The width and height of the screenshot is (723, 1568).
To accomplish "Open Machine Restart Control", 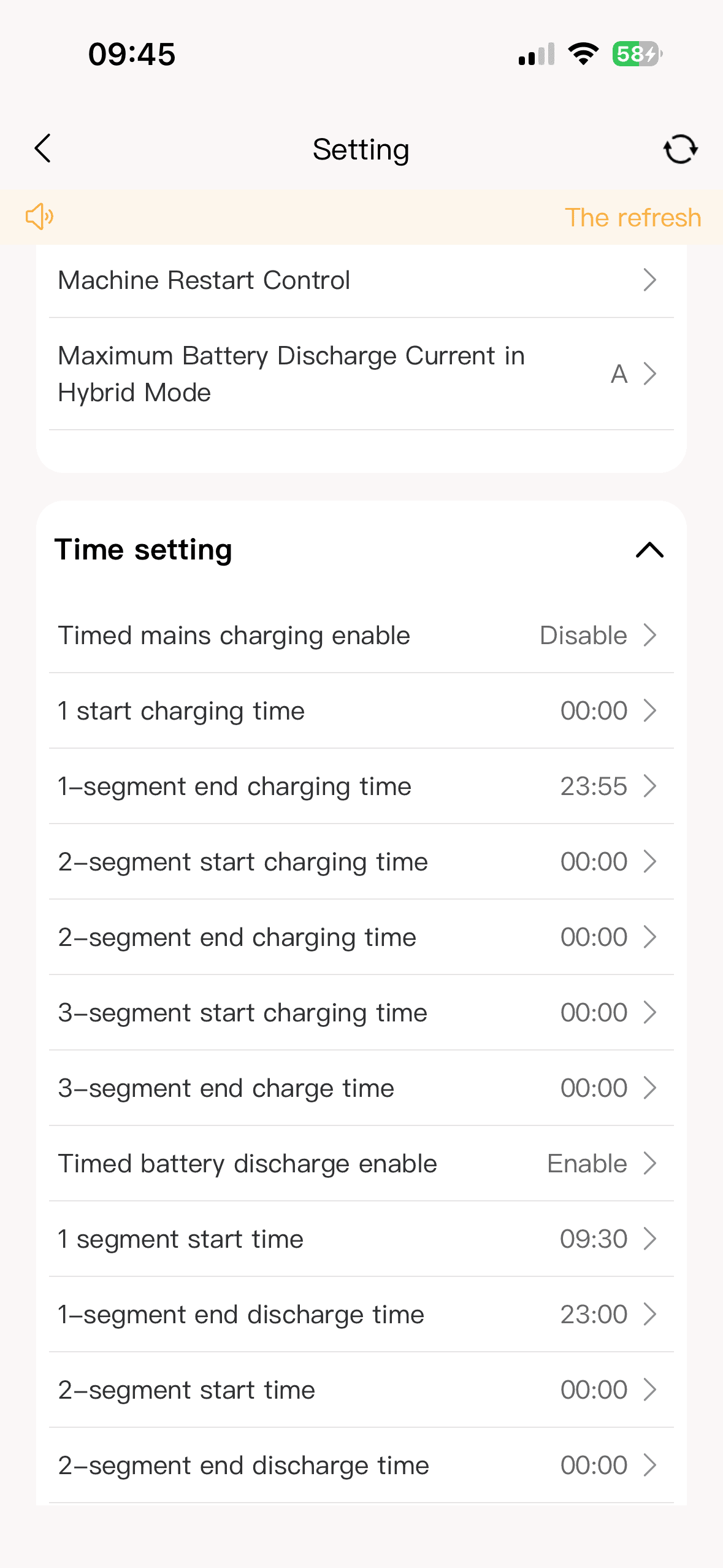I will [x=361, y=280].
